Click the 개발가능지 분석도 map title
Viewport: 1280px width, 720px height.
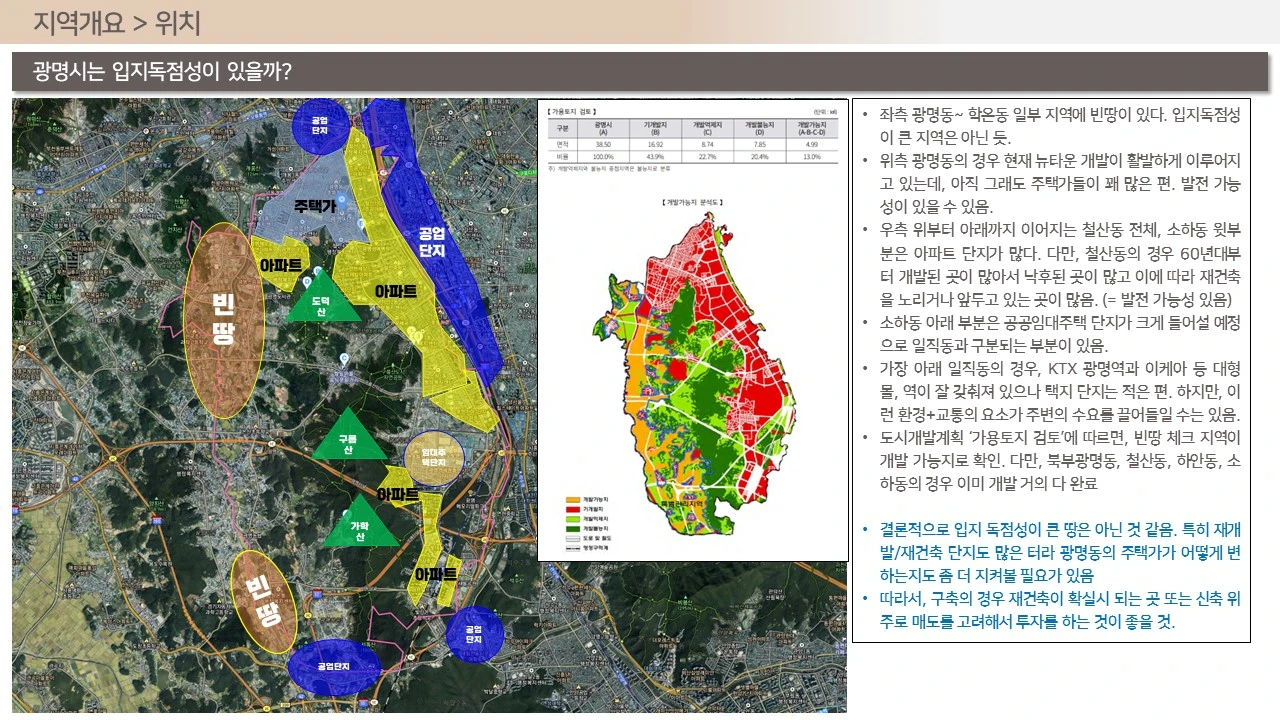[x=693, y=203]
